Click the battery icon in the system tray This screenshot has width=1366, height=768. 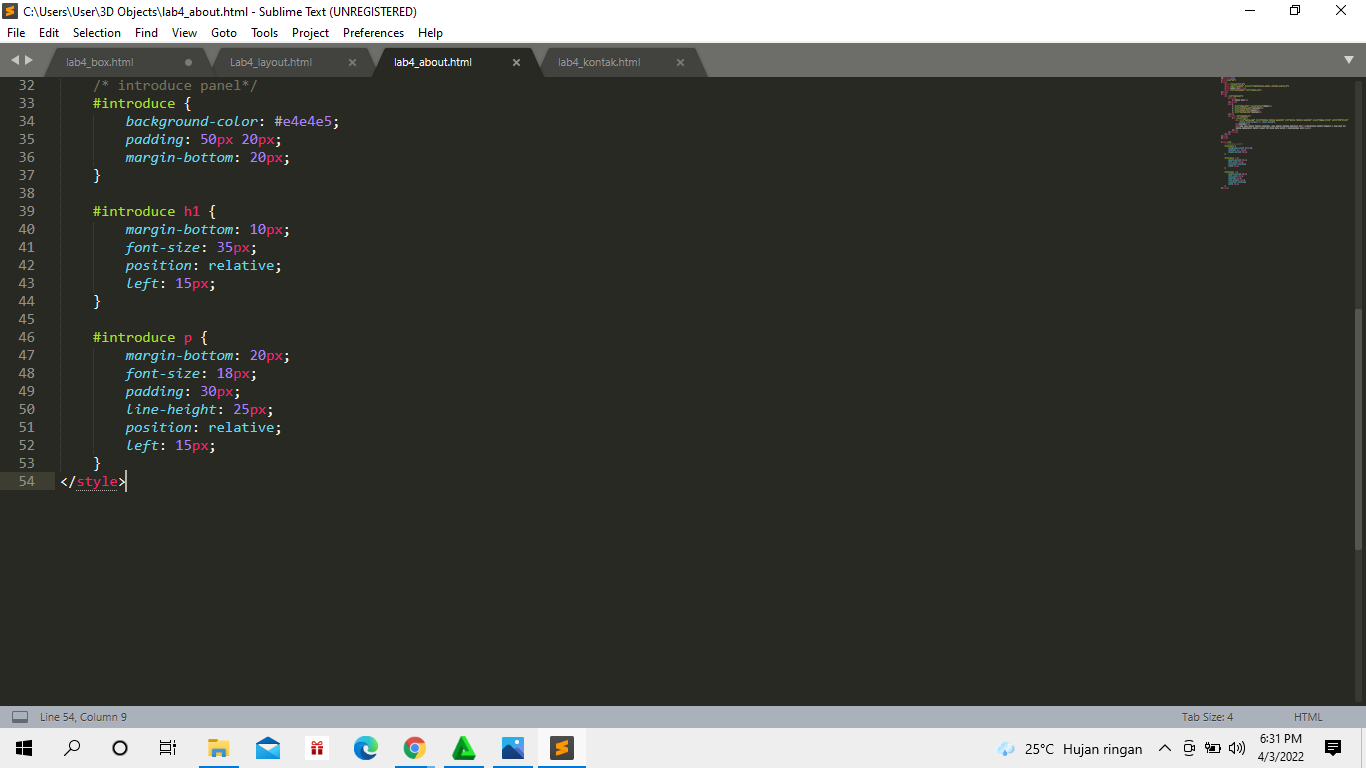1211,748
